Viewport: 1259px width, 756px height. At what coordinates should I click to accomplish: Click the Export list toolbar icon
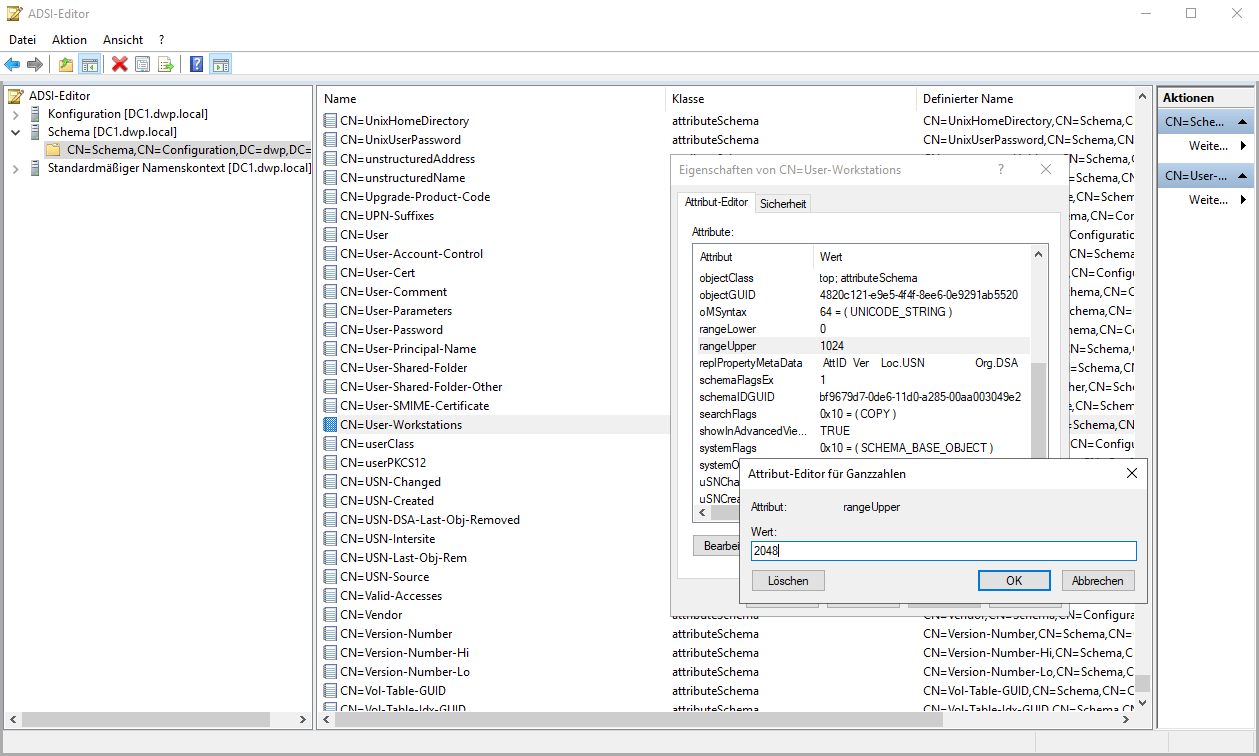click(165, 65)
